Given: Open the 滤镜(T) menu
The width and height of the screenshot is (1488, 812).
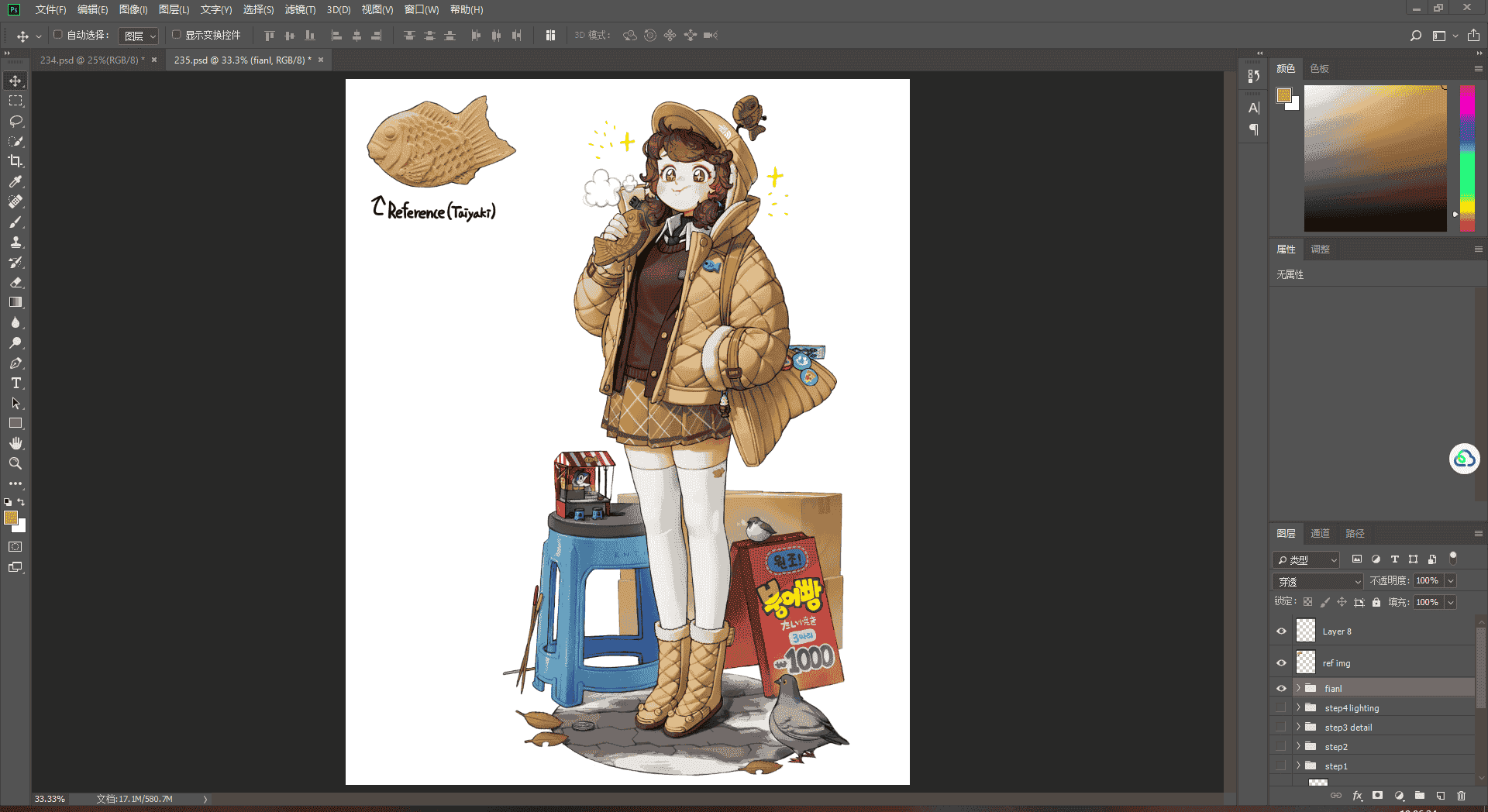Looking at the screenshot, I should tap(300, 9).
